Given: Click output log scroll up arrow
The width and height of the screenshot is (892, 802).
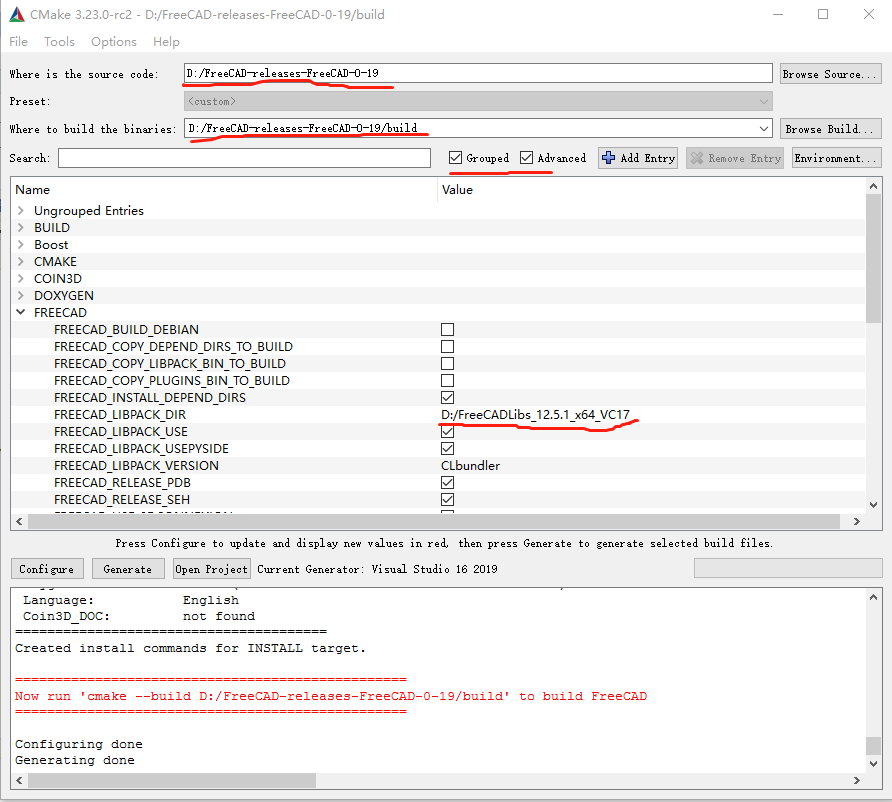Looking at the screenshot, I should pyautogui.click(x=873, y=597).
